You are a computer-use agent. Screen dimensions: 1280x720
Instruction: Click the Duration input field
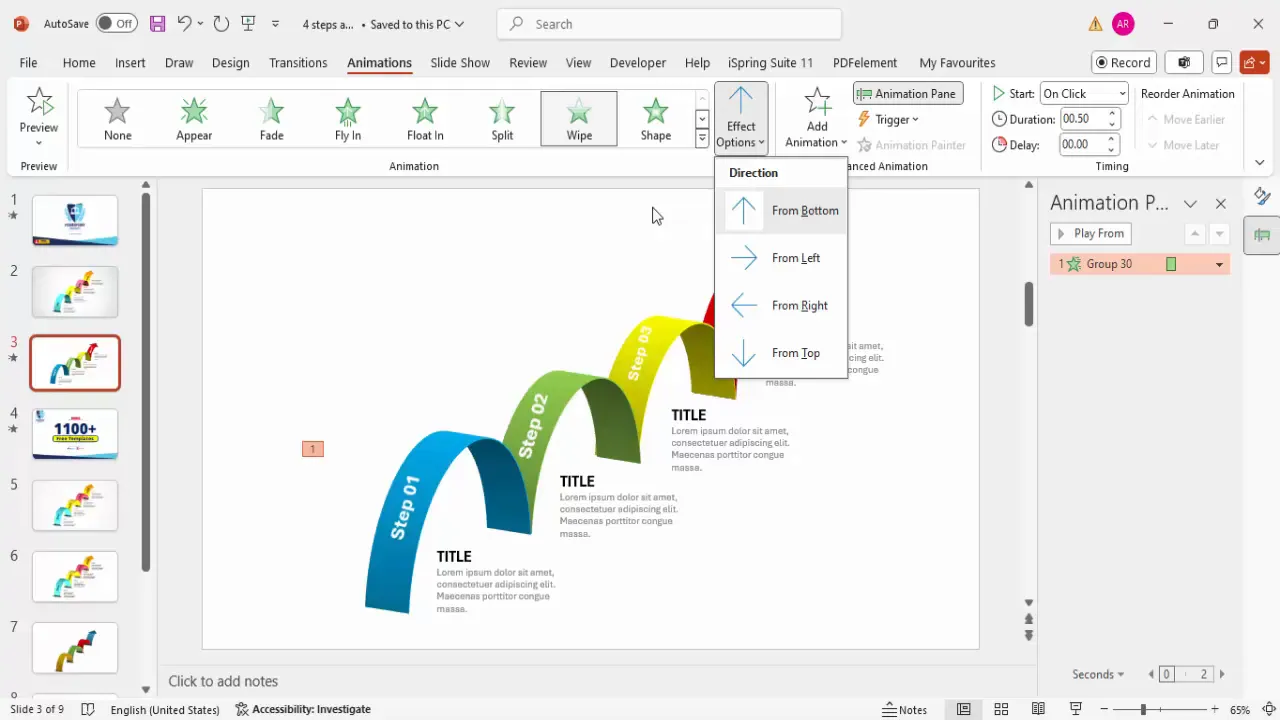pyautogui.click(x=1081, y=119)
